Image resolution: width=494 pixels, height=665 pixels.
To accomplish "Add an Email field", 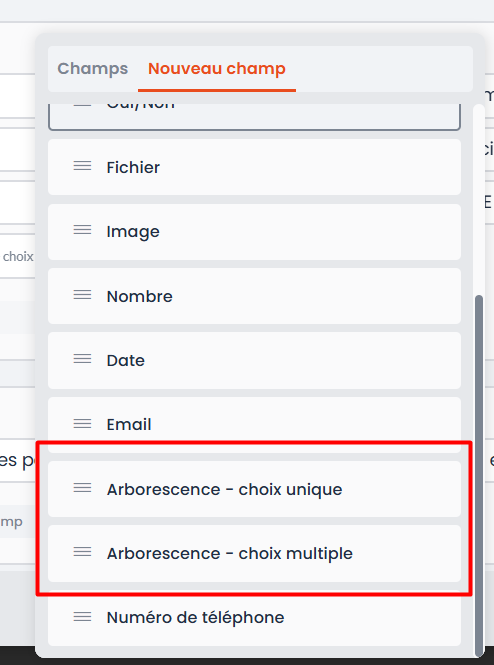I will point(254,425).
